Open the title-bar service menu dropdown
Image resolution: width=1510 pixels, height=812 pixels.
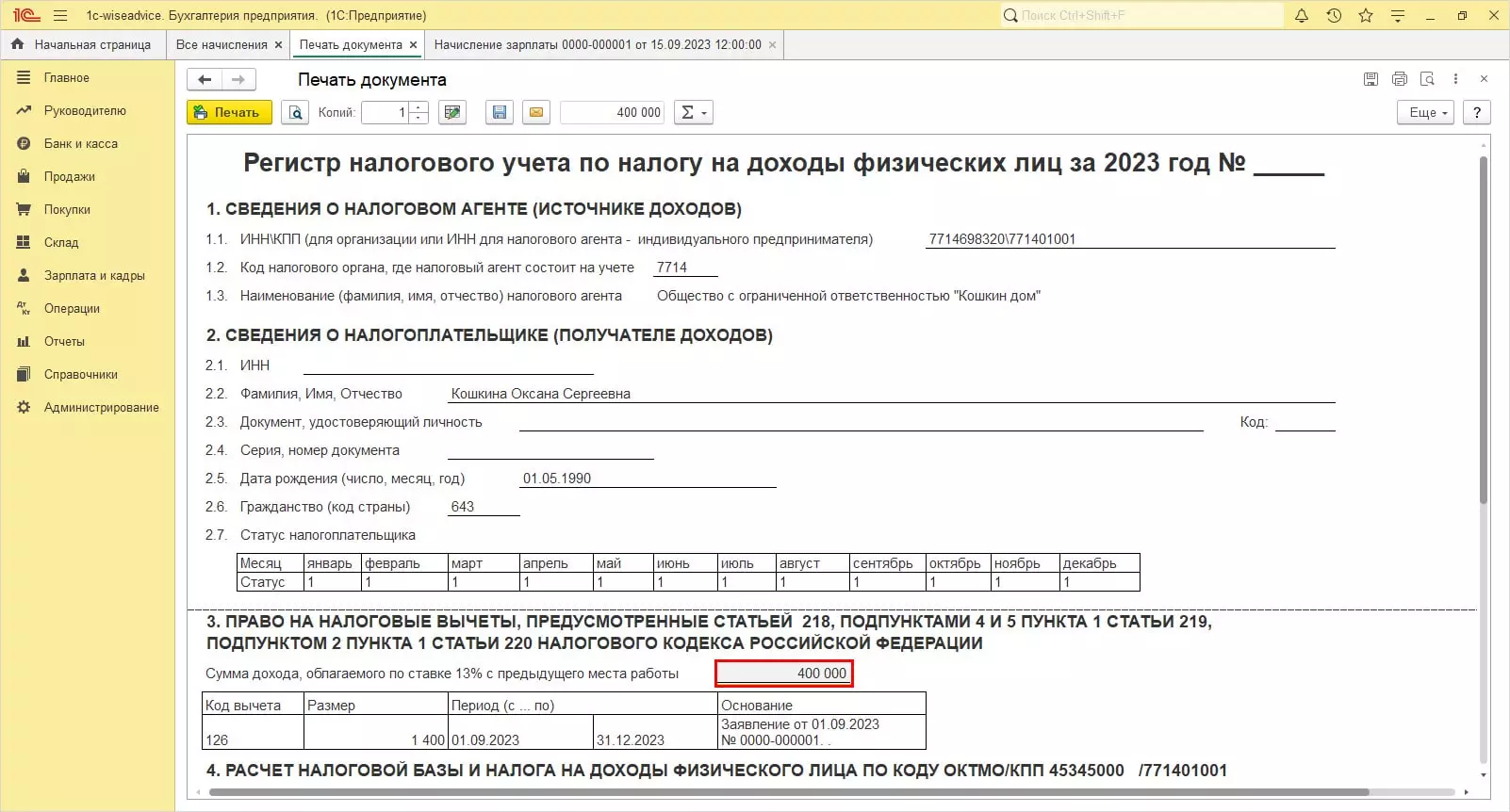pos(1398,16)
